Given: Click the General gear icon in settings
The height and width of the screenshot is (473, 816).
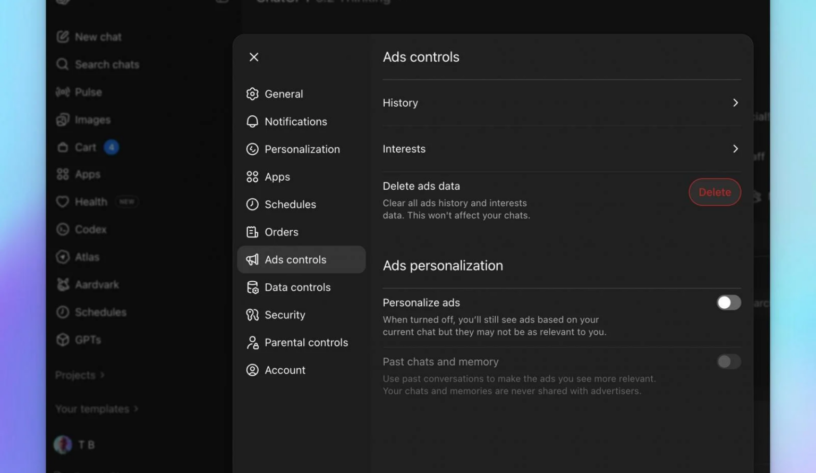Looking at the screenshot, I should tap(252, 94).
